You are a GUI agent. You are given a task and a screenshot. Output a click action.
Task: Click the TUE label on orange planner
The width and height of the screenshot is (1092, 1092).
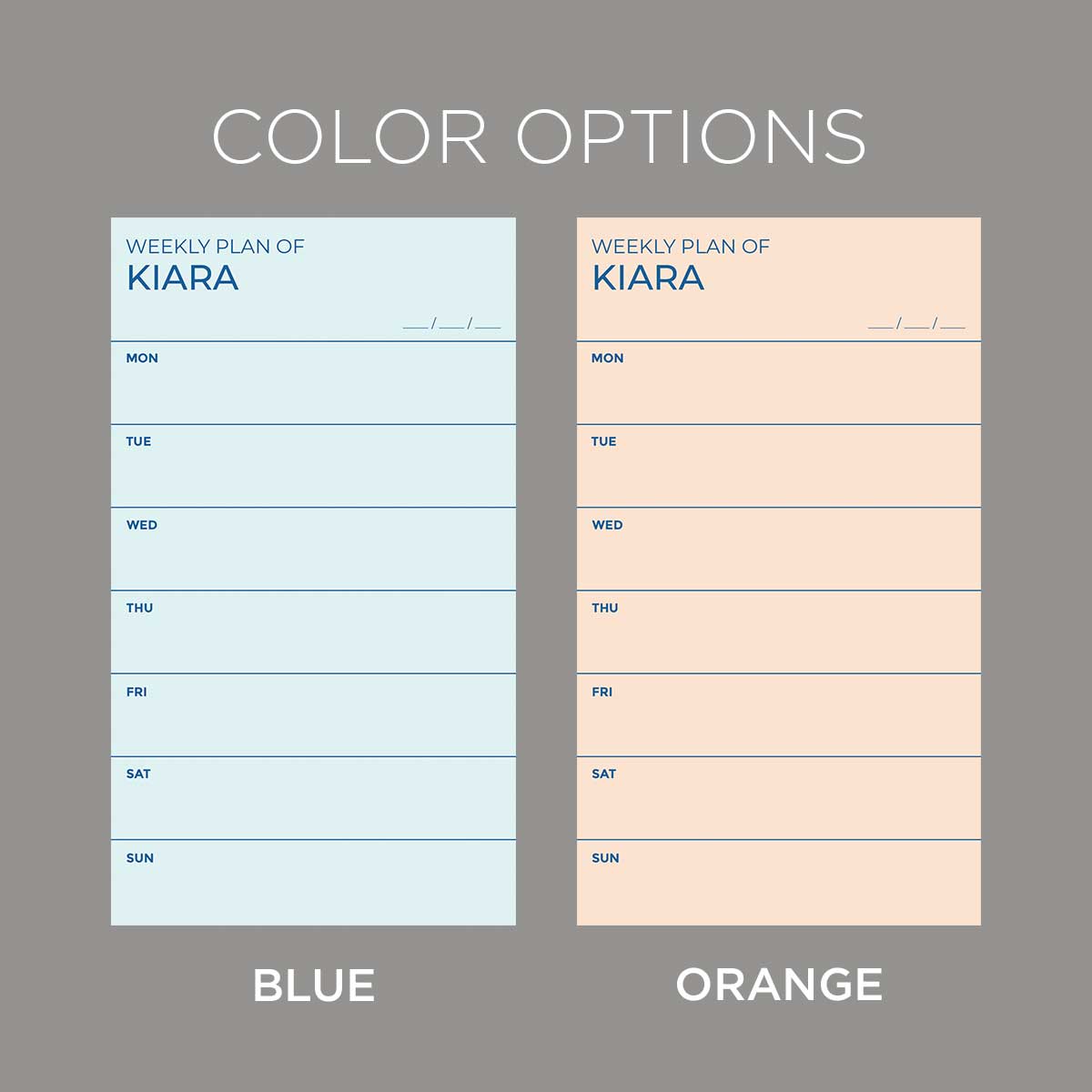[x=603, y=442]
